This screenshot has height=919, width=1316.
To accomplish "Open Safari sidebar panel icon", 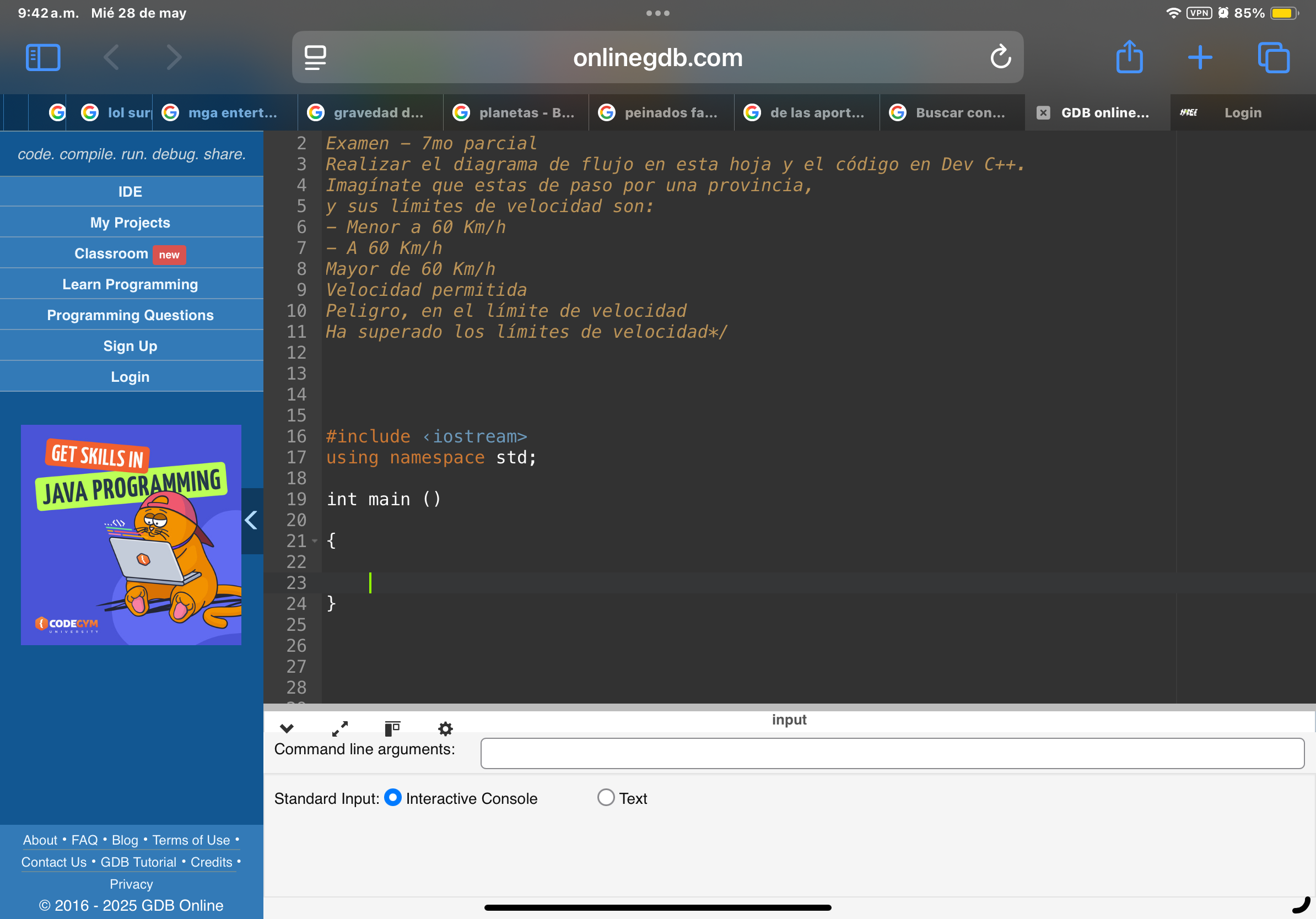I will click(x=43, y=57).
